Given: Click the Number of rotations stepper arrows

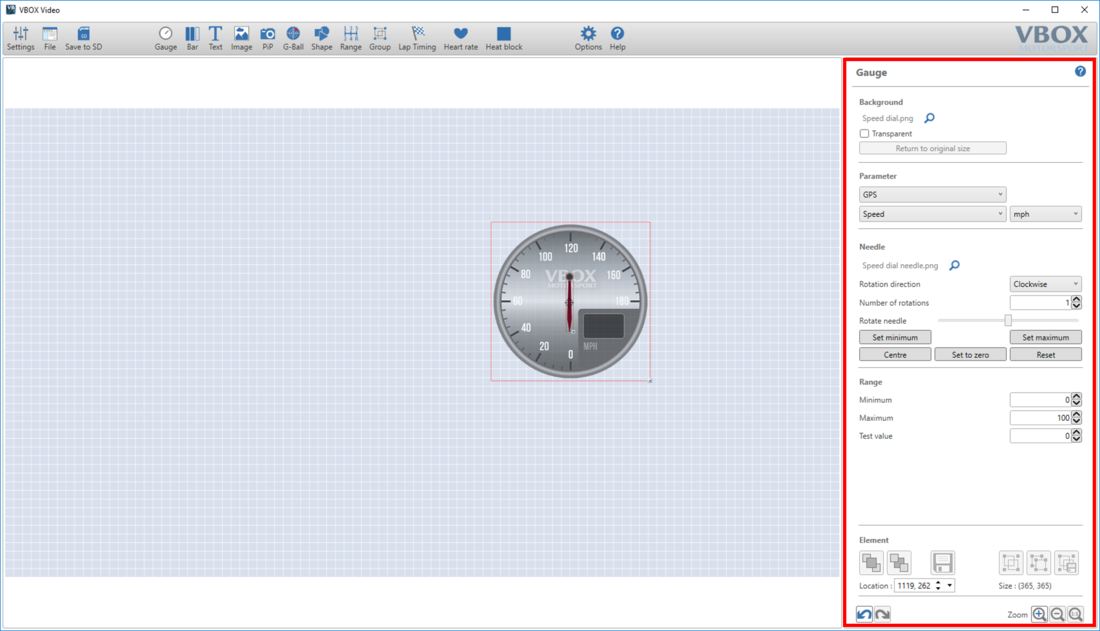Looking at the screenshot, I should (x=1076, y=303).
